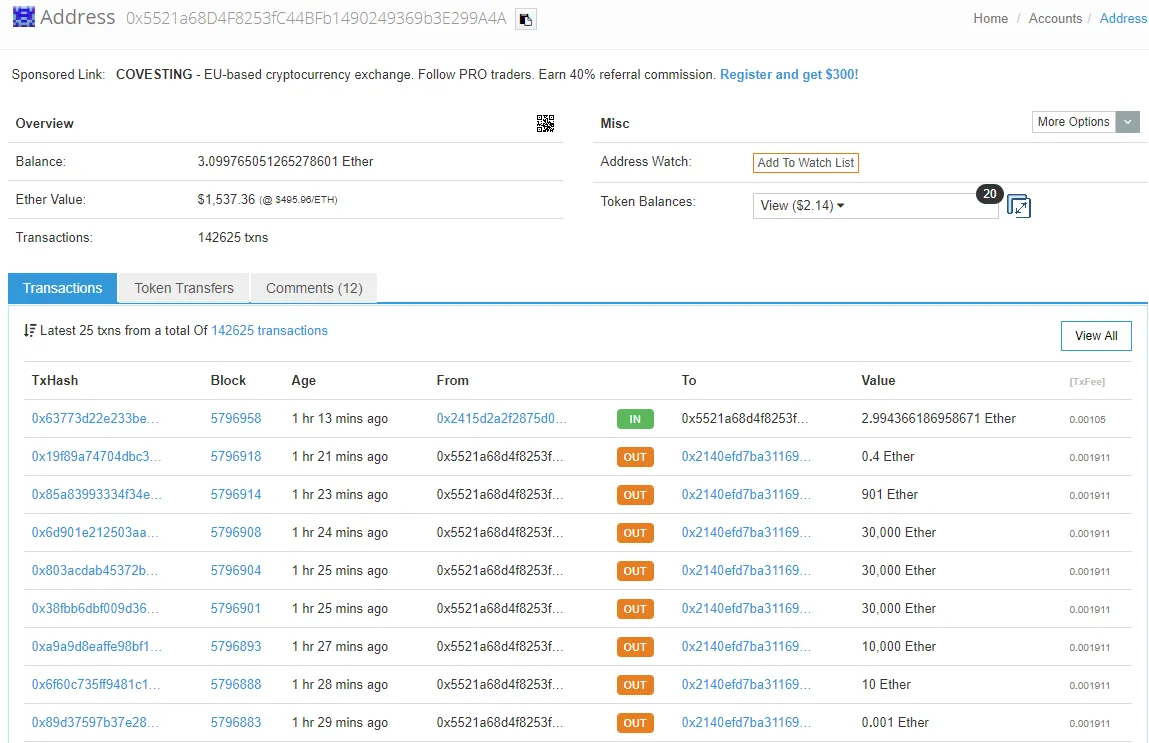Image resolution: width=1149 pixels, height=743 pixels.
Task: Open block 5796918
Action: tap(236, 456)
